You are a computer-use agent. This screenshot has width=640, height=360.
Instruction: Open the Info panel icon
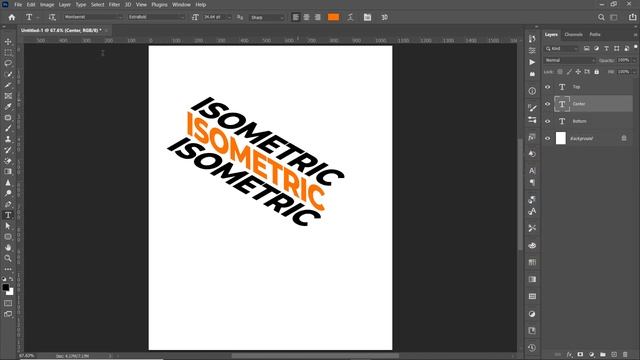tap(532, 91)
